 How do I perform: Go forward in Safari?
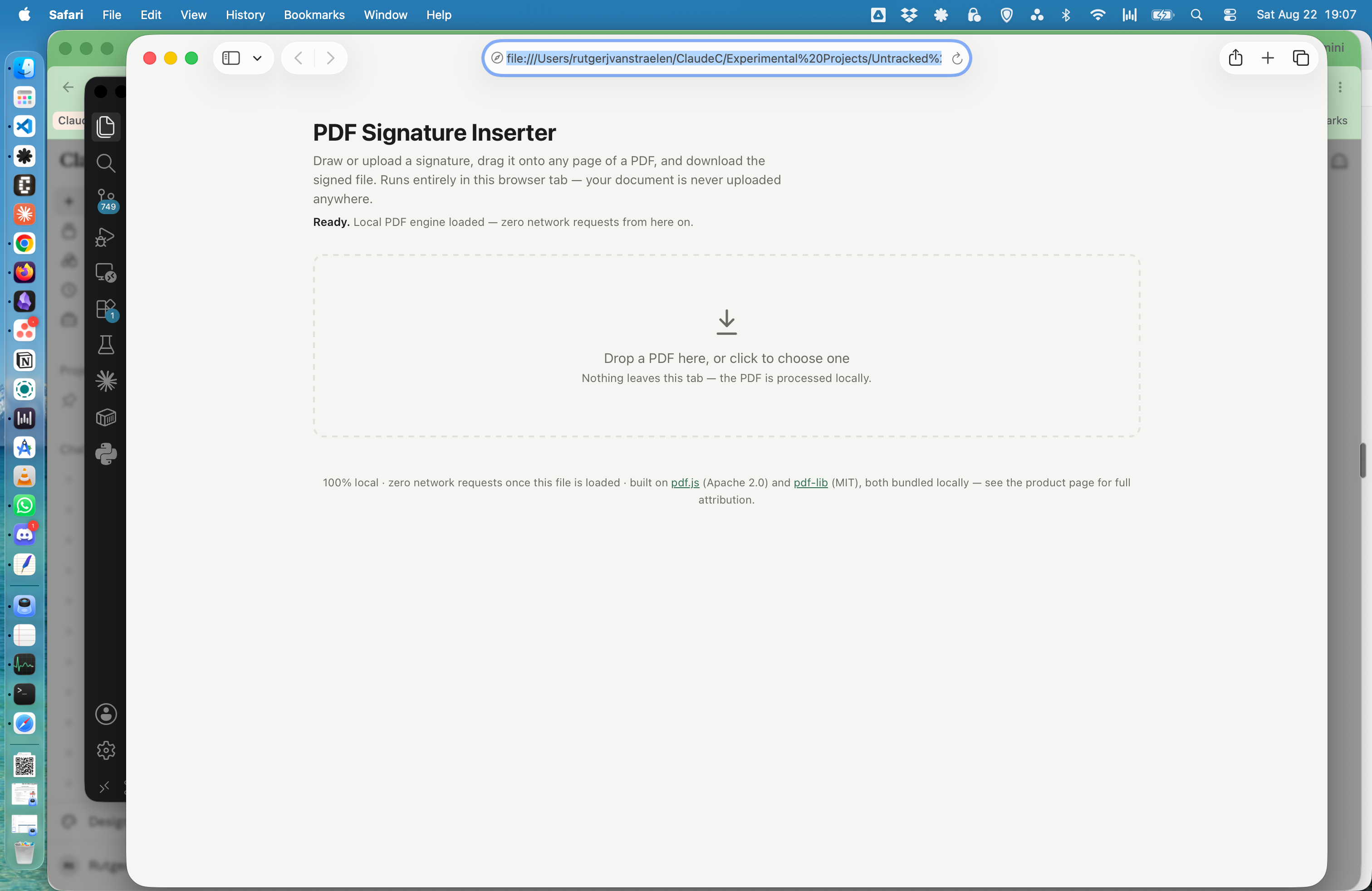[330, 58]
